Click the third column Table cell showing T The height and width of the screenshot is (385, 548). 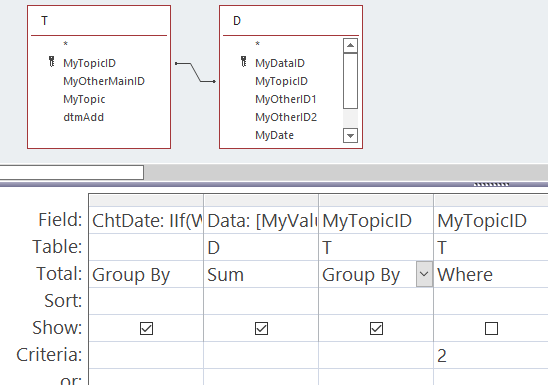click(376, 247)
